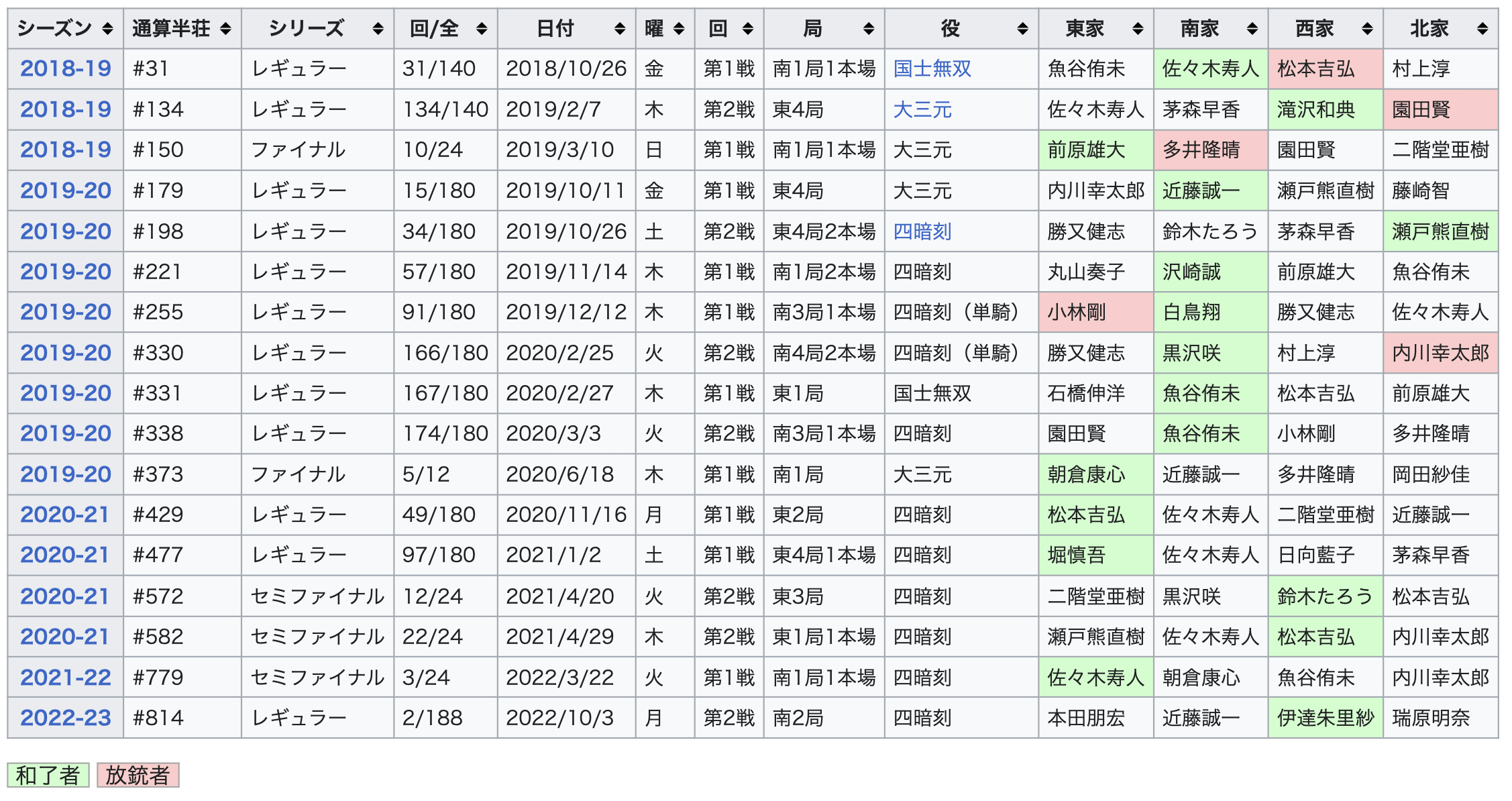Click the 放銃者 pink legend swatch

(x=138, y=776)
